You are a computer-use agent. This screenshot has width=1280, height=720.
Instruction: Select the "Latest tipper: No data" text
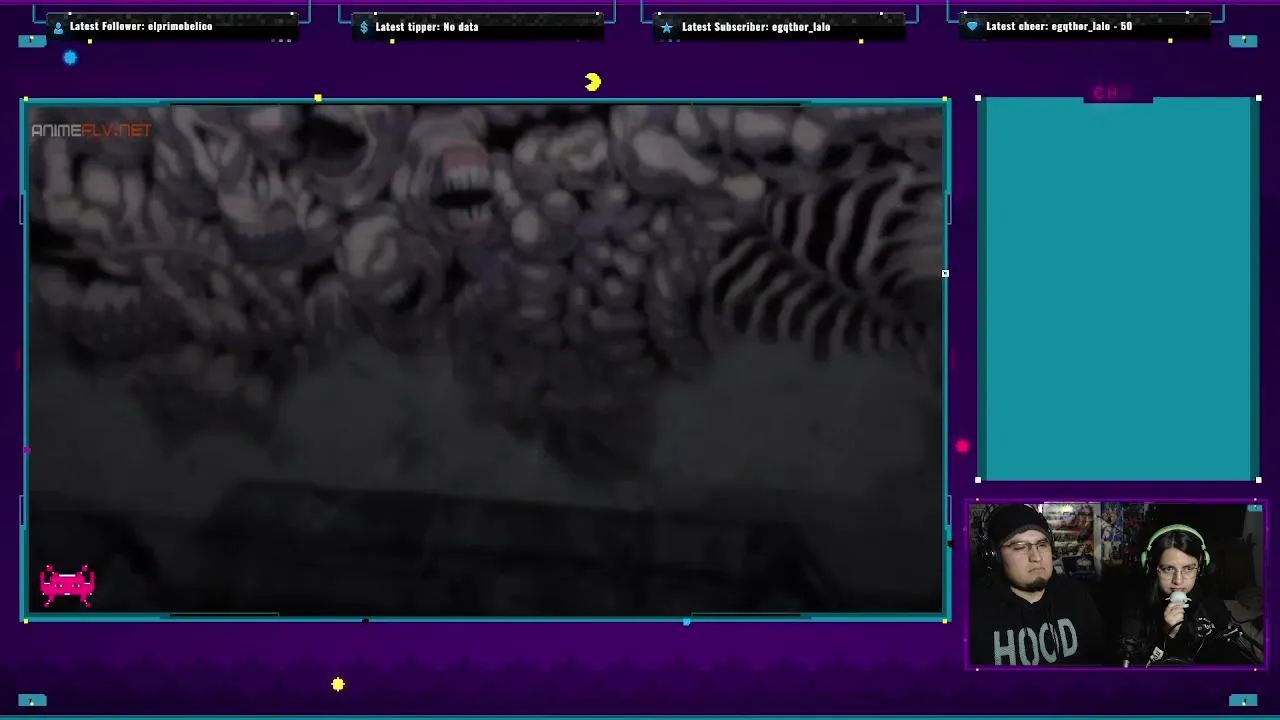click(427, 27)
